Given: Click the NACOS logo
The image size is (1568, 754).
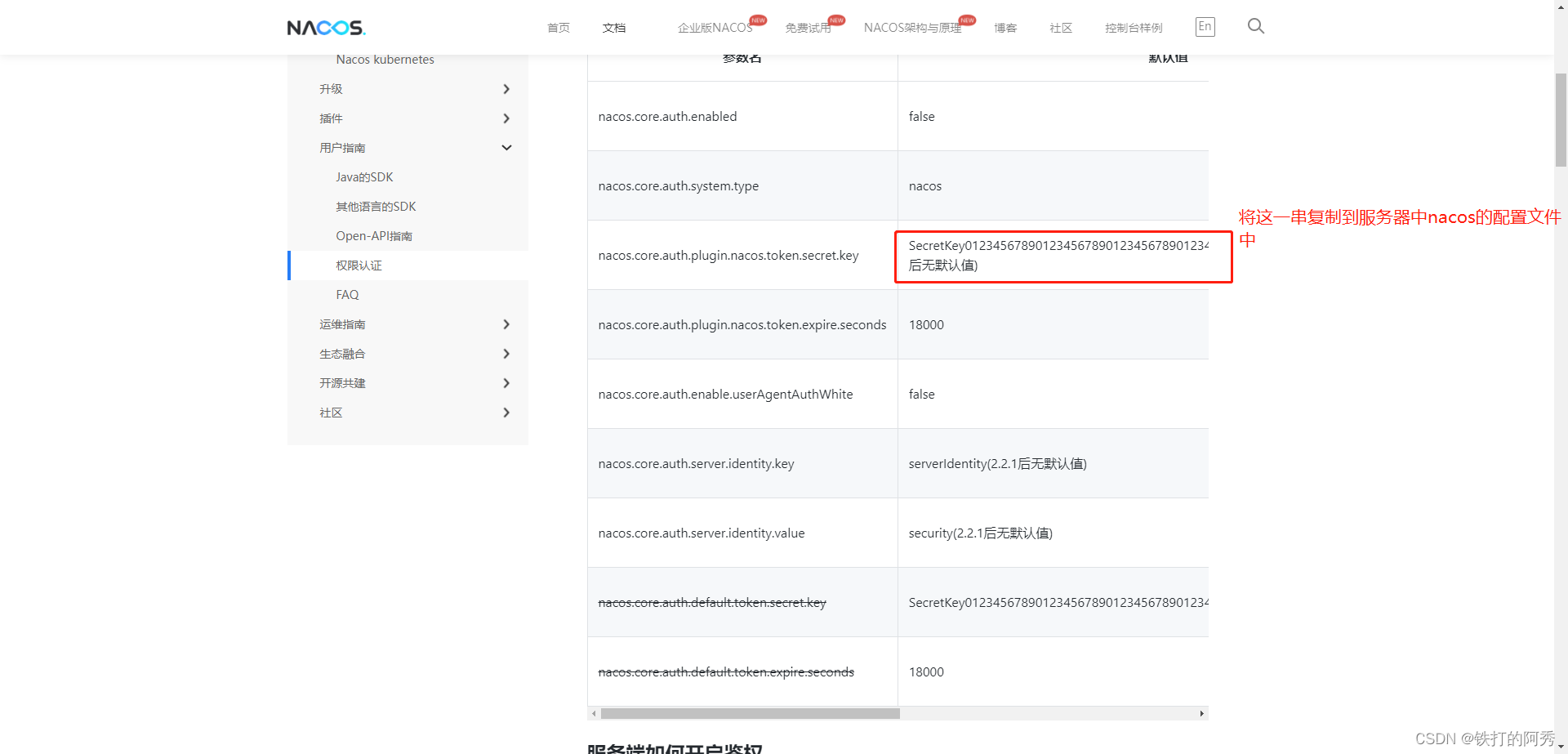Looking at the screenshot, I should click(x=326, y=28).
